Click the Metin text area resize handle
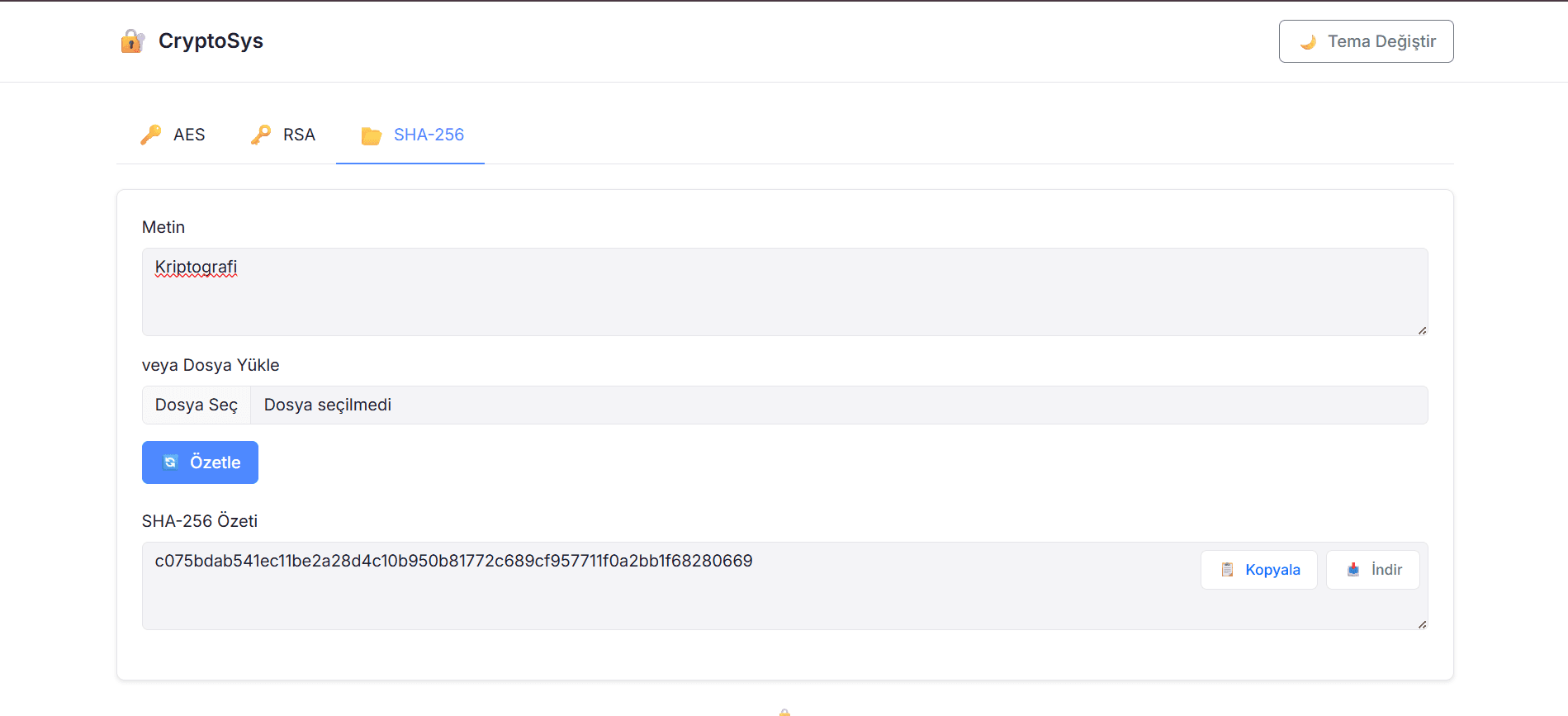The width and height of the screenshot is (1568, 716). pos(1422,330)
